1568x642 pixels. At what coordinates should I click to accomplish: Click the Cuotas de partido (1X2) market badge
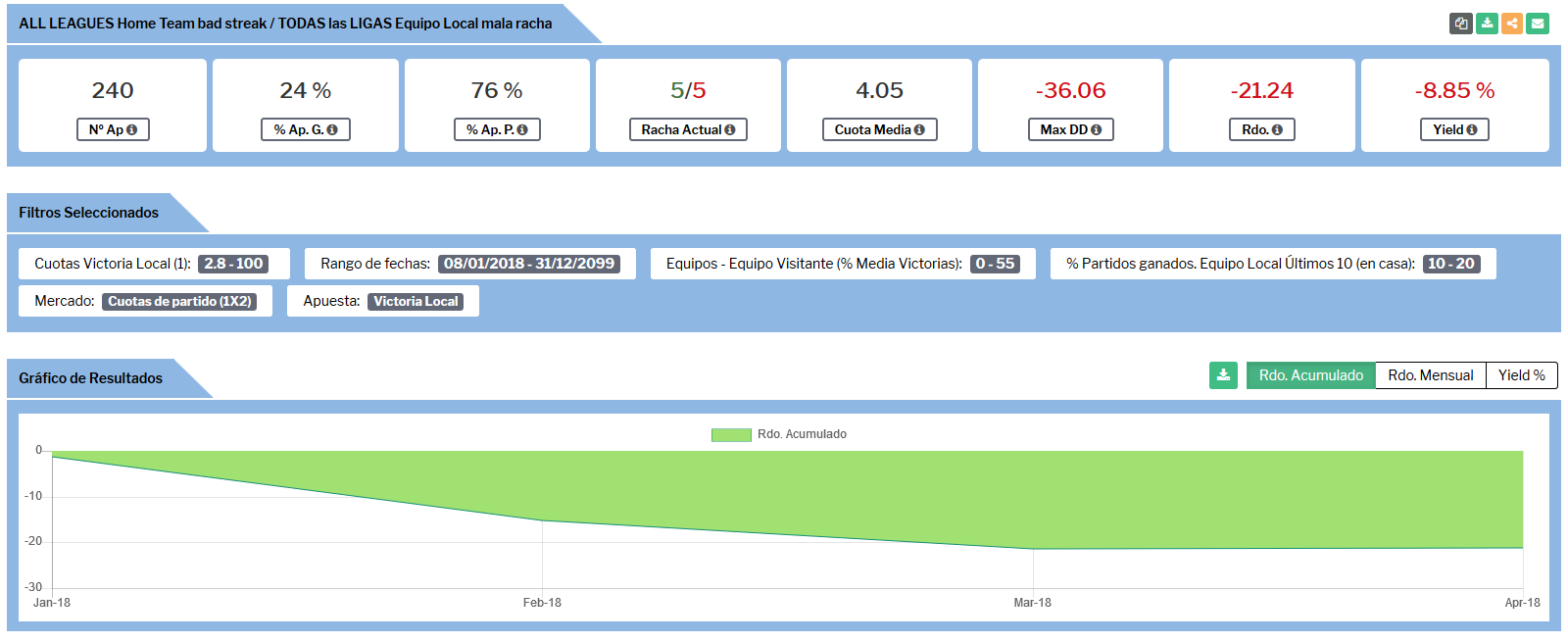[x=179, y=301]
